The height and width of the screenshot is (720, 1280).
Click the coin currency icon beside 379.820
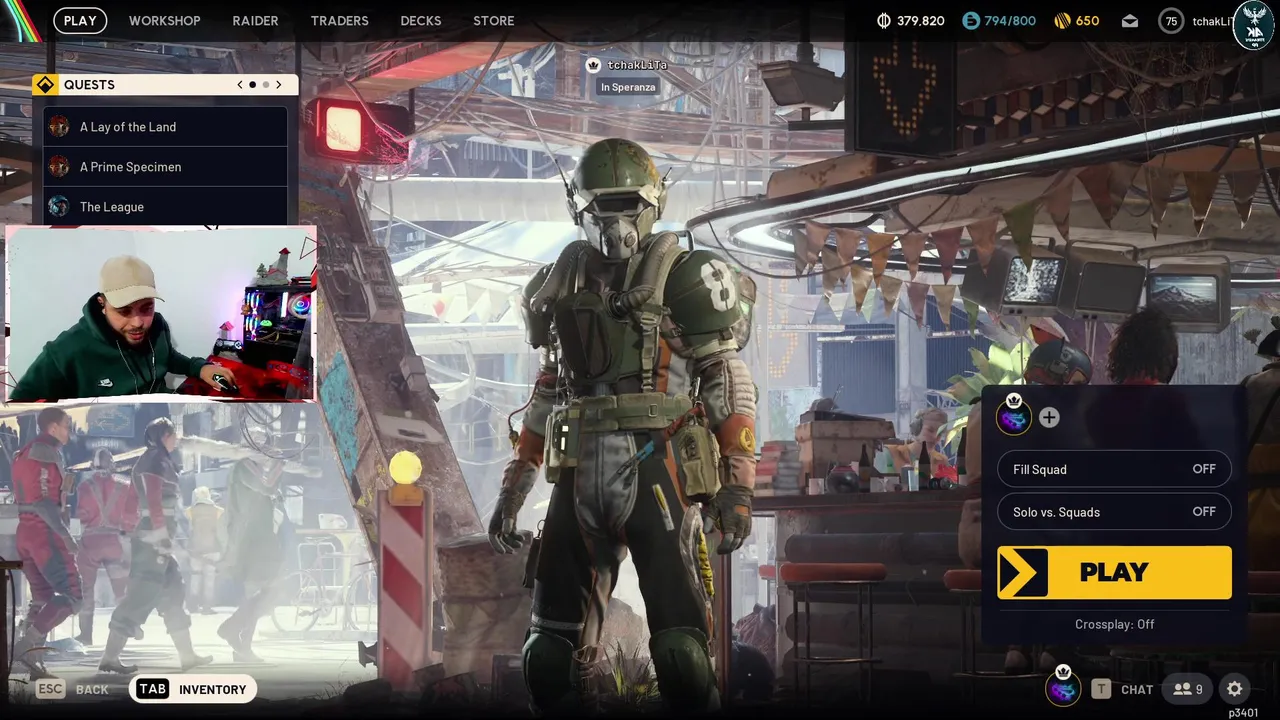[x=883, y=20]
